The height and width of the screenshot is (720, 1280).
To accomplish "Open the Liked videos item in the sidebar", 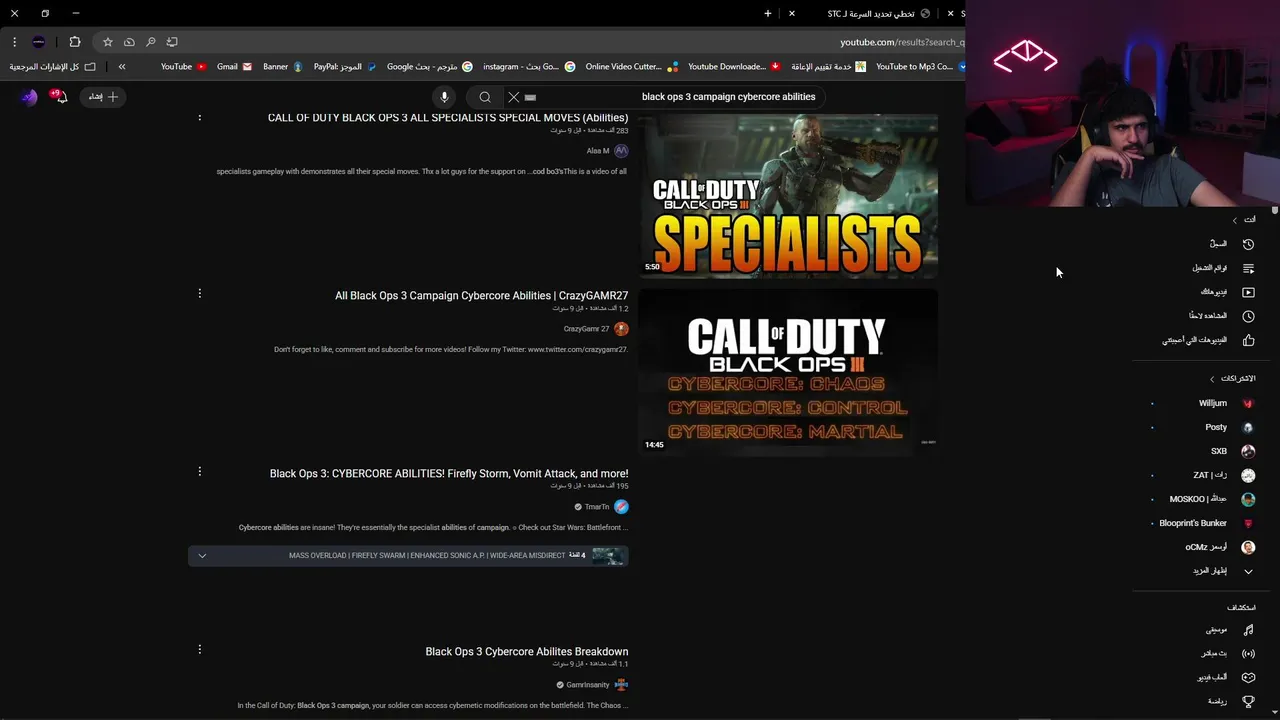I will 1207,340.
